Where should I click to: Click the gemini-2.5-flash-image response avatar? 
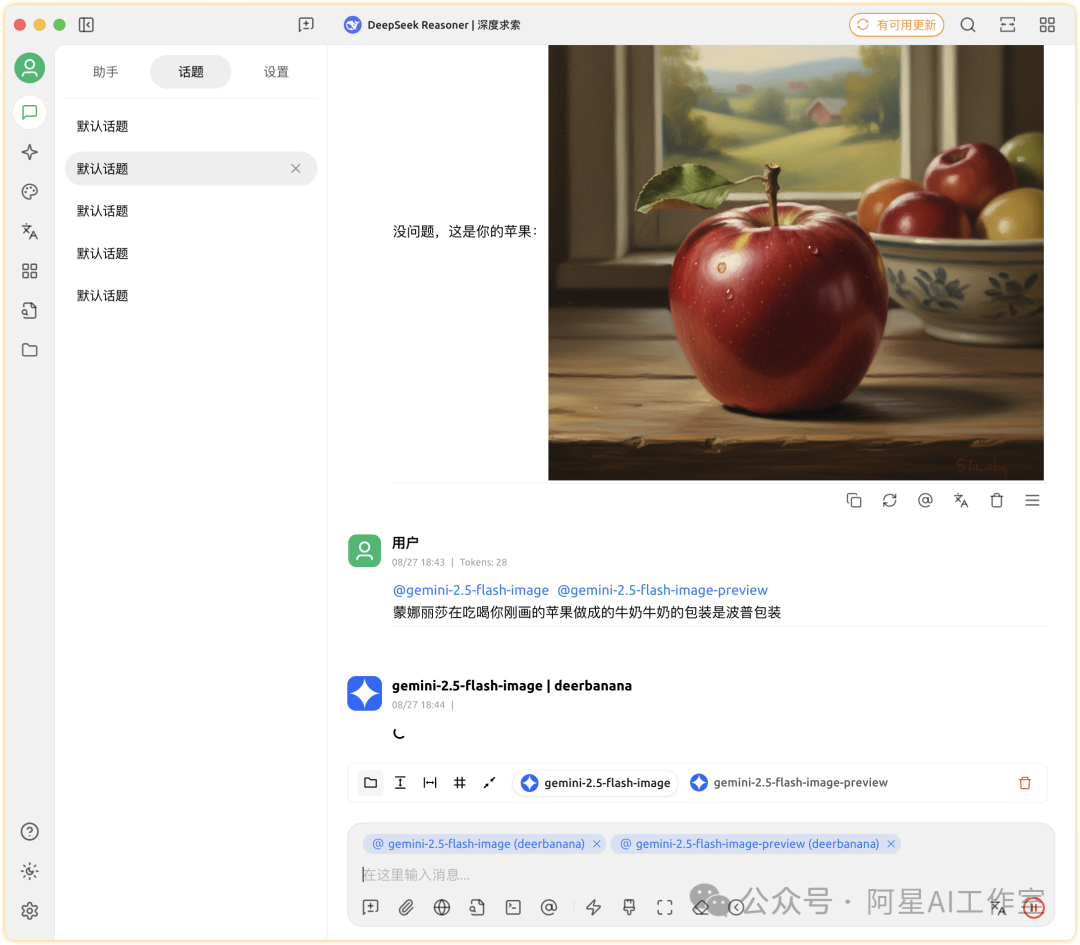(x=364, y=694)
